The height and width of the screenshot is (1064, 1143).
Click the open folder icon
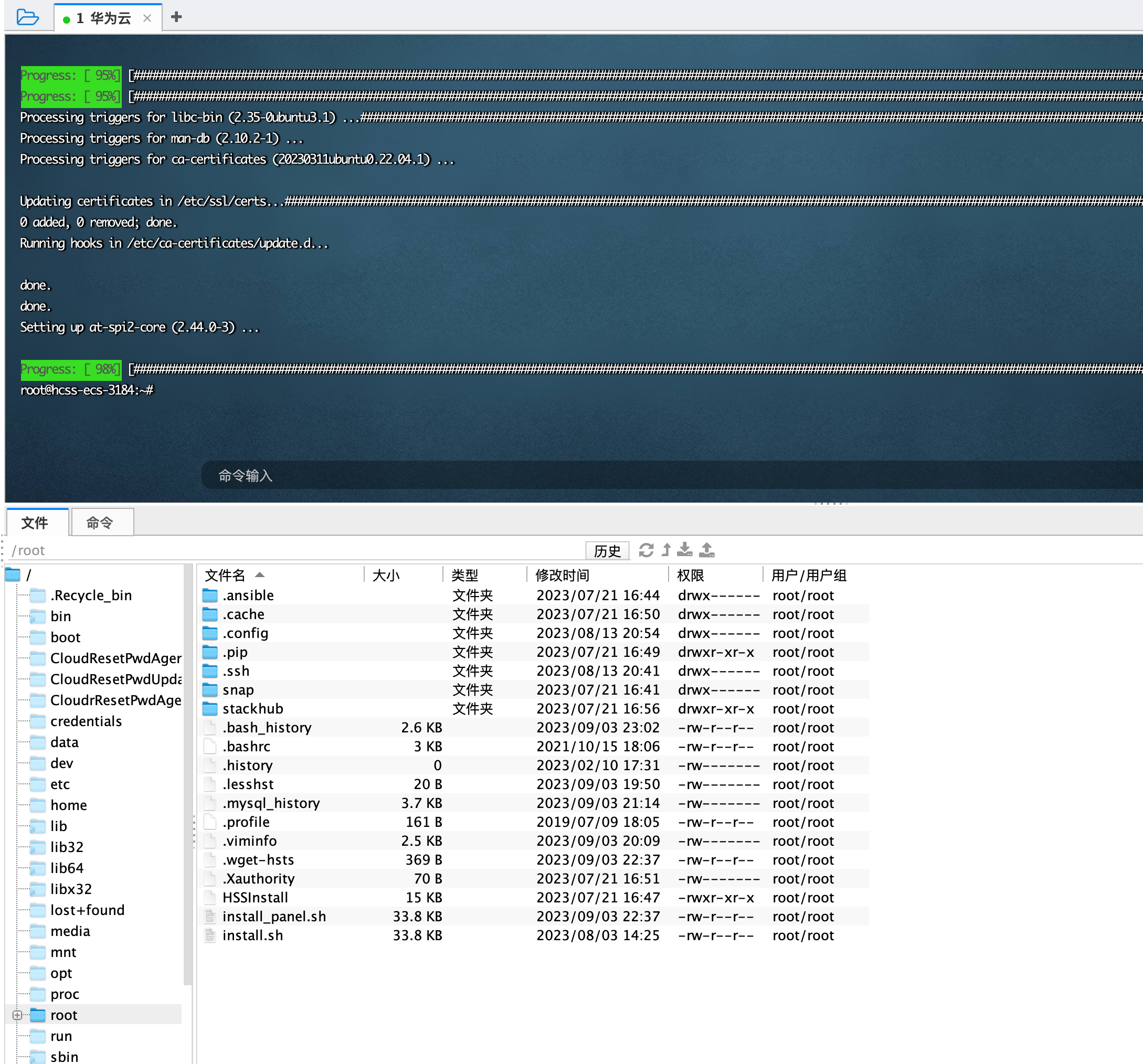pos(27,17)
